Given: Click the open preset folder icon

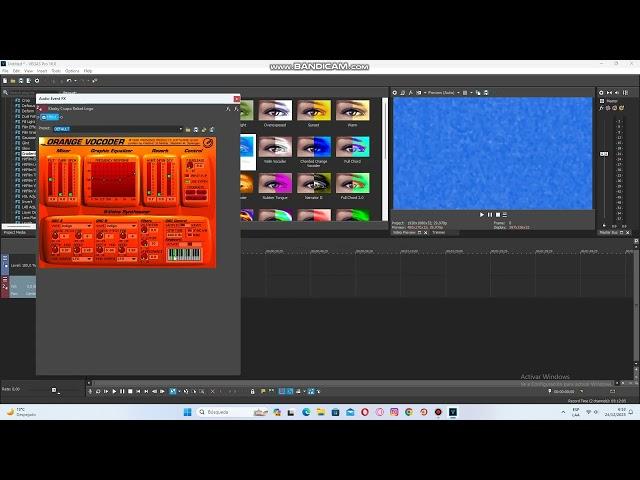Looking at the screenshot, I should point(188,129).
